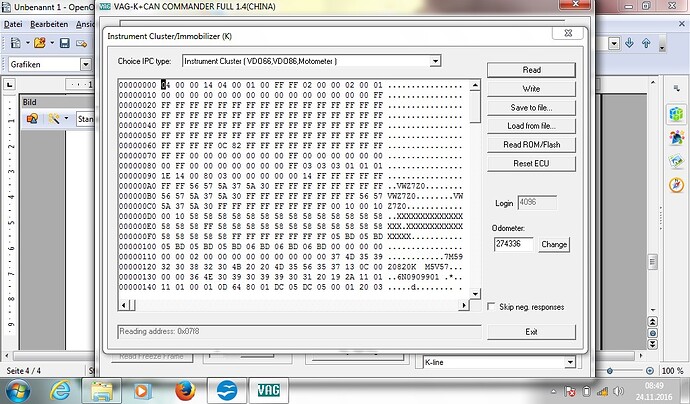This screenshot has height=404, width=690.
Task: Click the blue up arrow icon in OpenOffice toolbar
Action: (x=646, y=43)
